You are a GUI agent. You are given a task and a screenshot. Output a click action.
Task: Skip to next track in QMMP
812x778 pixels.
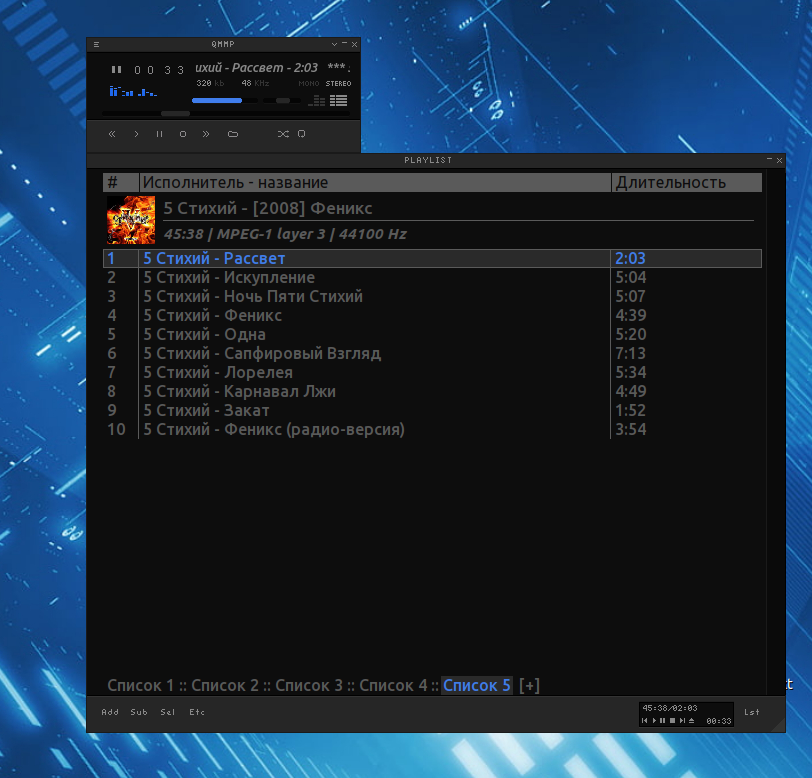(x=206, y=134)
